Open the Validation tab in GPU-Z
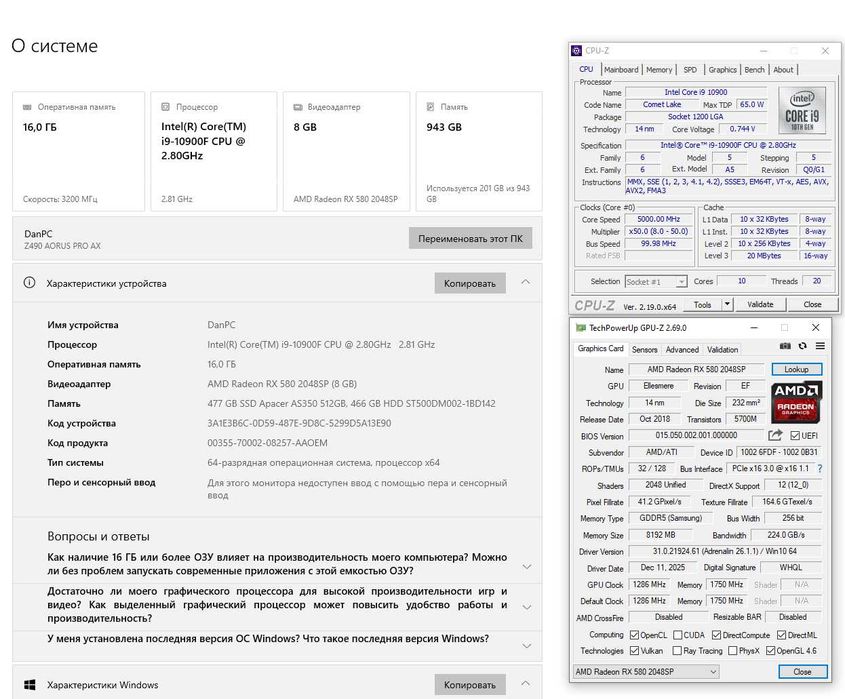The width and height of the screenshot is (845, 699). (722, 349)
